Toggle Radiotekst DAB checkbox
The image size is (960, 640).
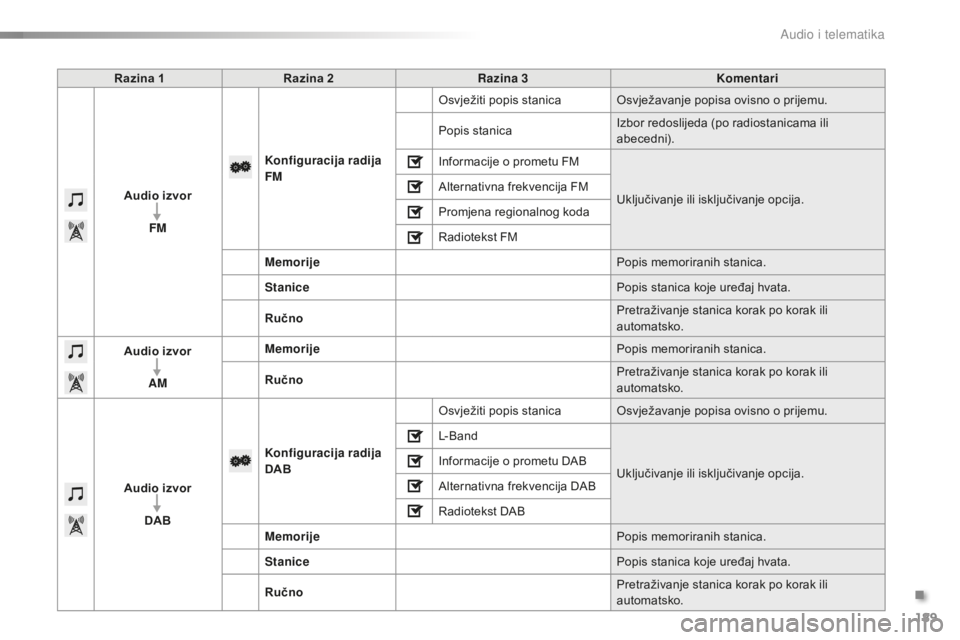414,511
